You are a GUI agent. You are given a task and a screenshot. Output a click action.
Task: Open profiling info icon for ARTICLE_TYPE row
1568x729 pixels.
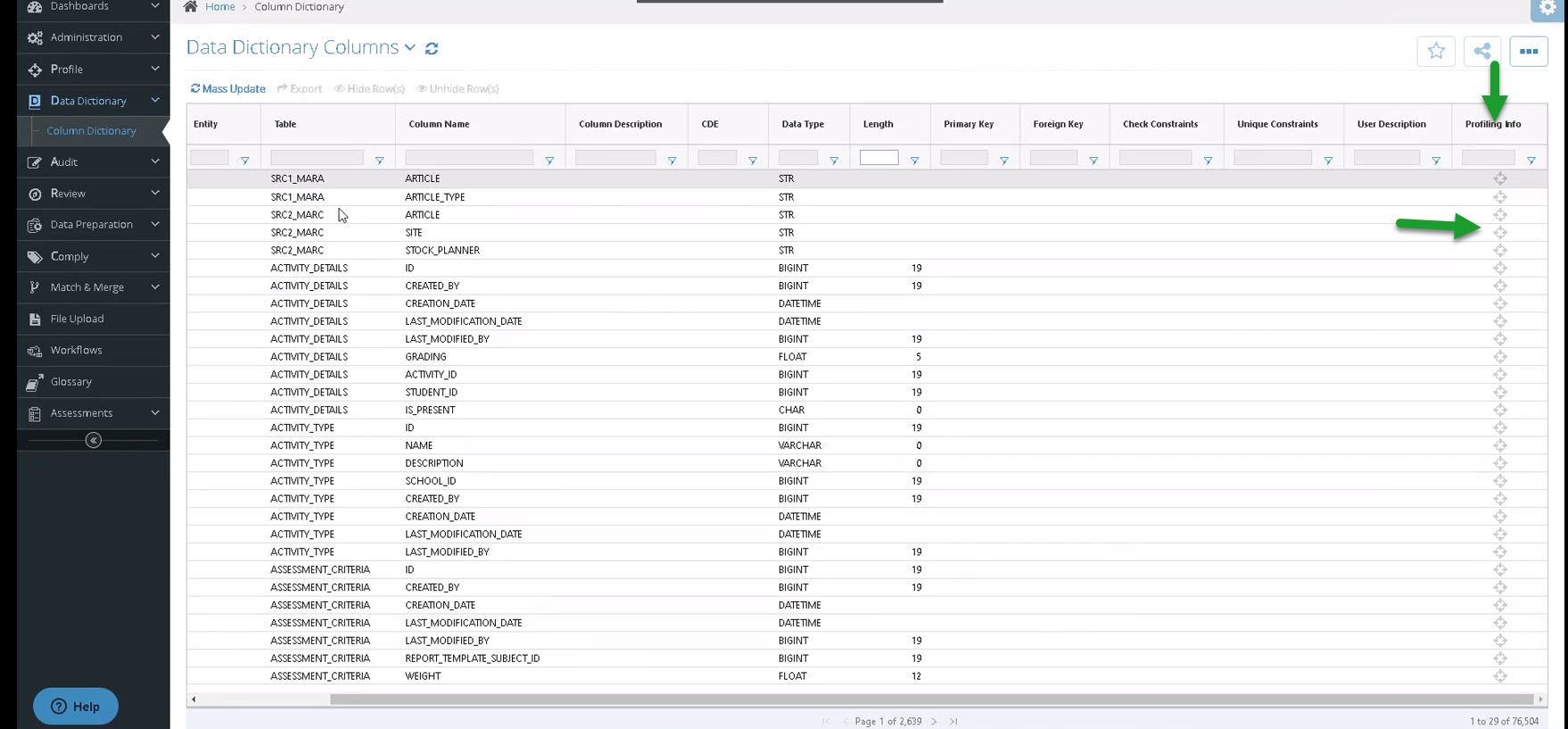pos(1500,196)
